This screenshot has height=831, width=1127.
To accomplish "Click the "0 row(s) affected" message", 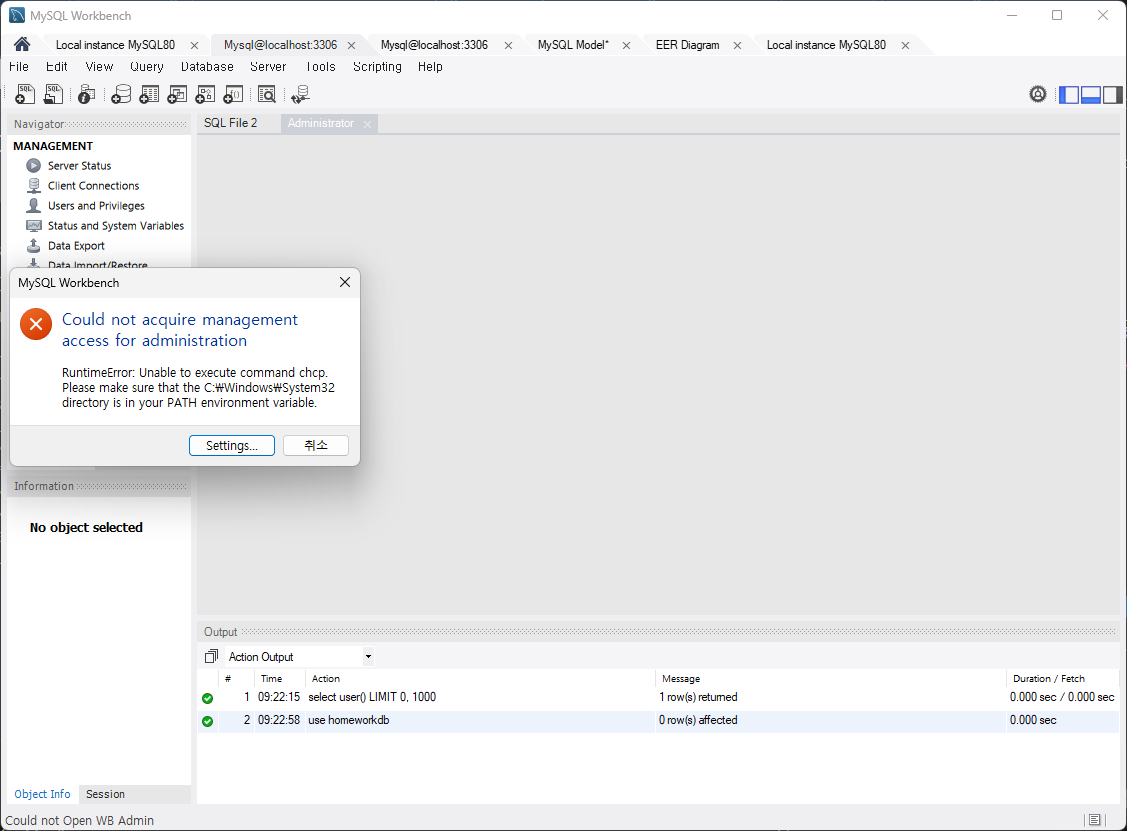I will point(699,720).
